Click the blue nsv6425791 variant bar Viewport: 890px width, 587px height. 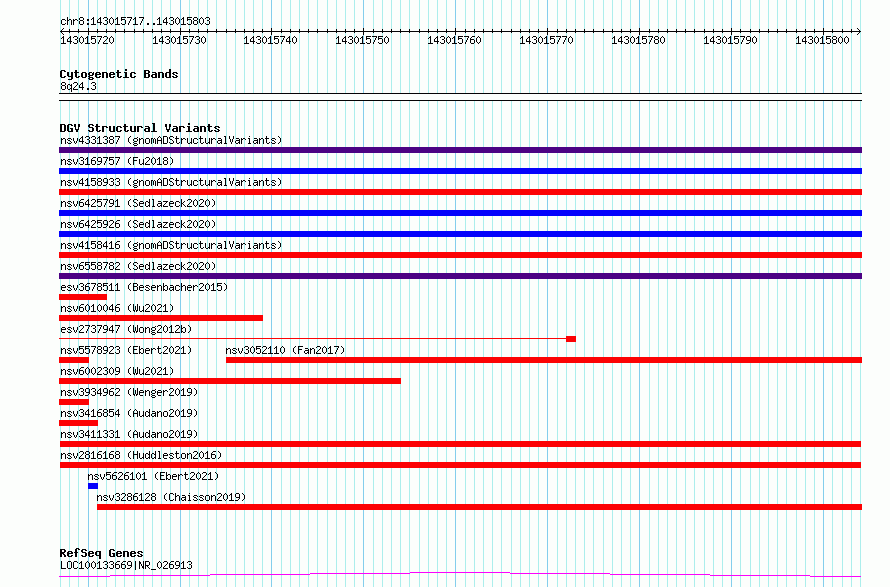pyautogui.click(x=460, y=213)
